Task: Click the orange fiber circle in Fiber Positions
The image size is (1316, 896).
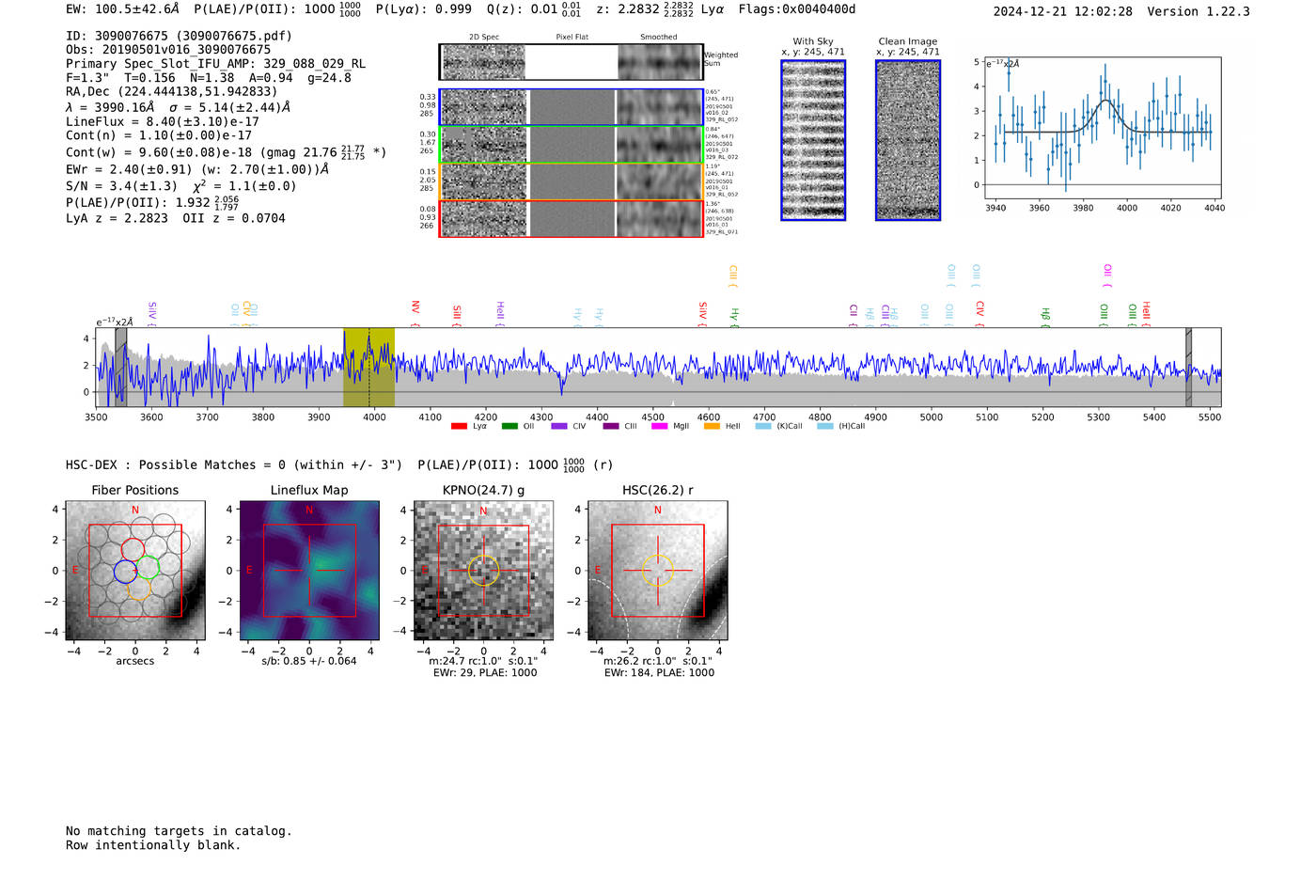Action: point(138,589)
